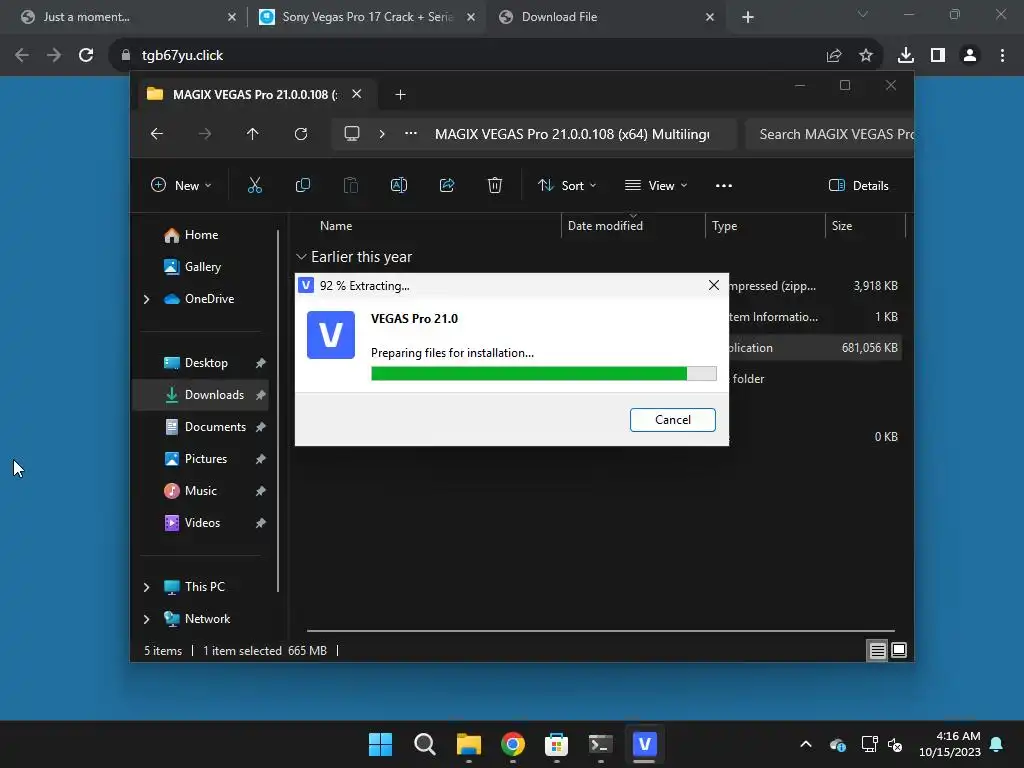This screenshot has width=1024, height=768.
Task: Click the MAGIX VEGAS Pro path in the address bar
Action: [x=572, y=134]
